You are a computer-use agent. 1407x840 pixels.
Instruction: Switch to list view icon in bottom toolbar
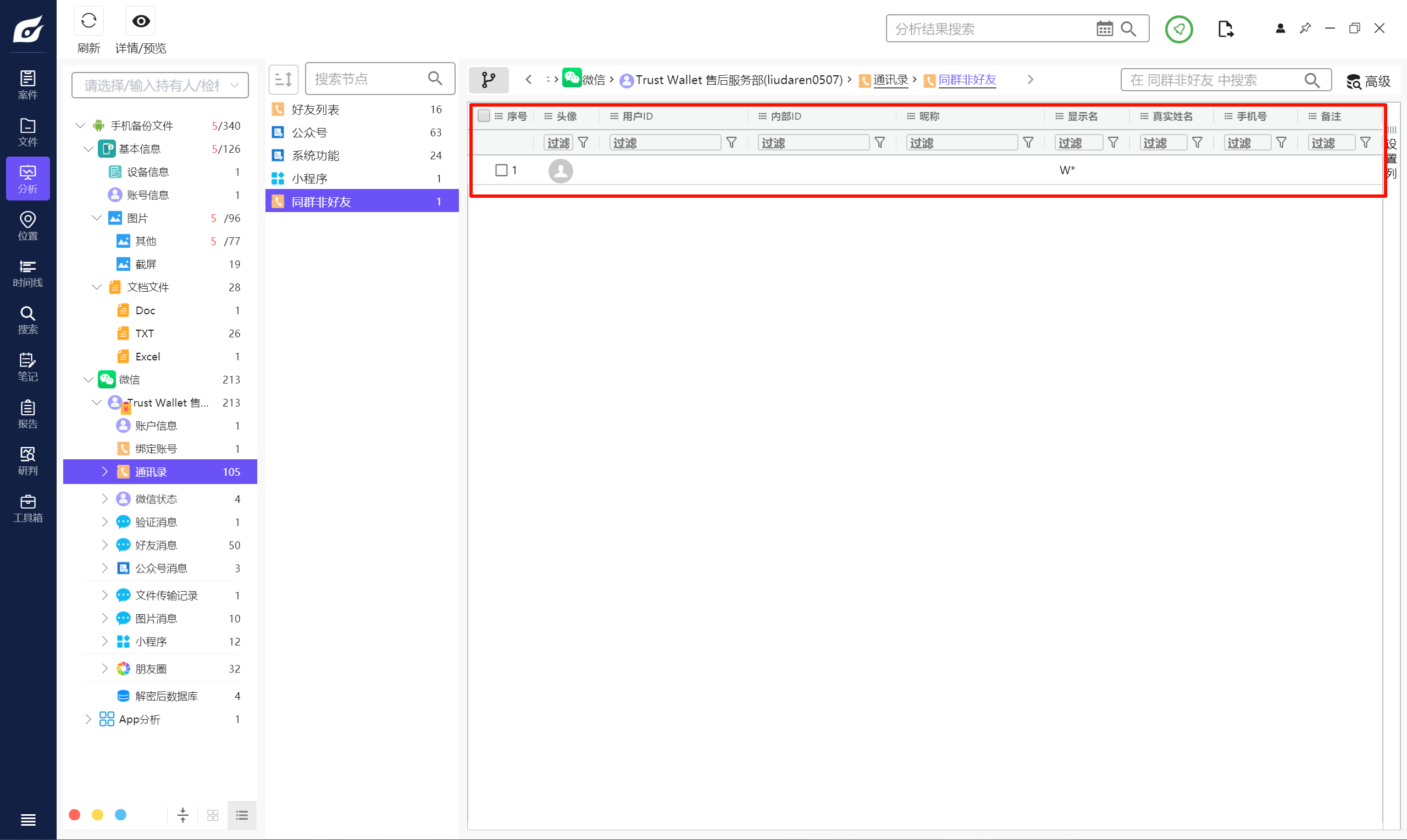point(242,815)
